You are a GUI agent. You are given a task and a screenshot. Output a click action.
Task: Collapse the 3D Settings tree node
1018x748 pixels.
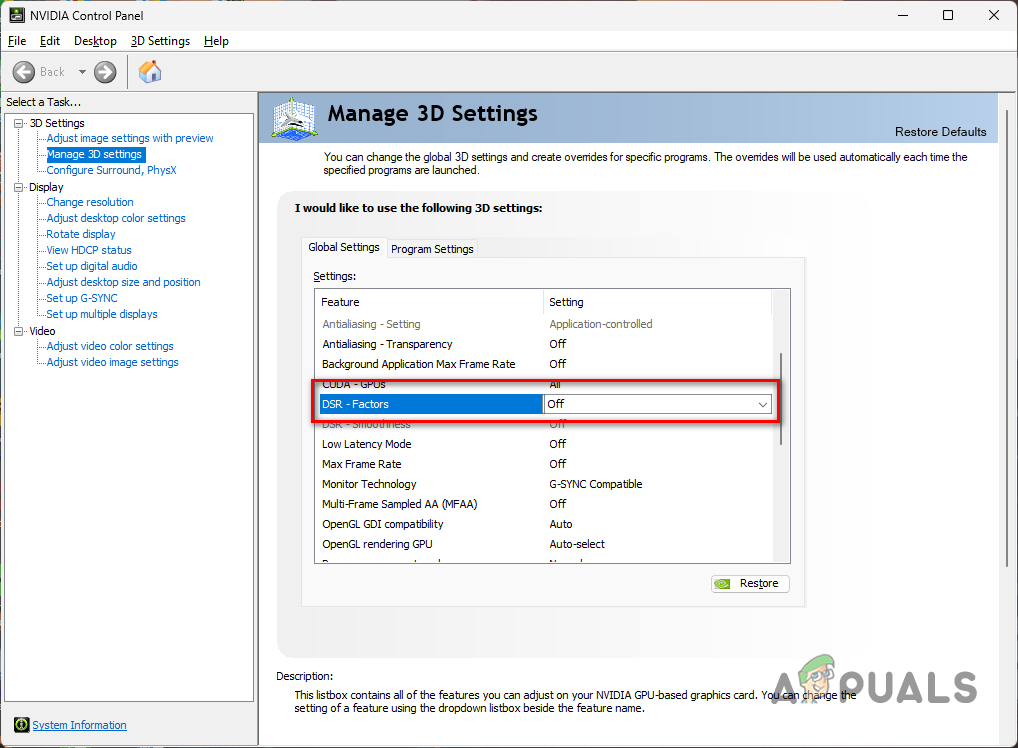click(19, 123)
